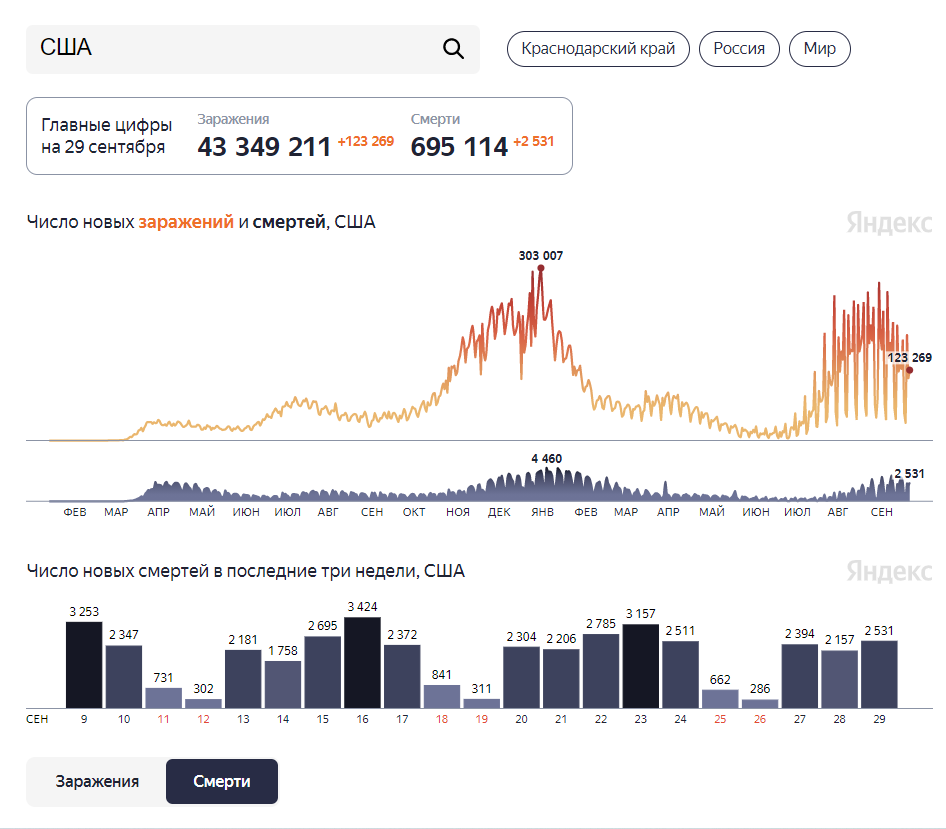The width and height of the screenshot is (946, 829).
Task: Select the Мир region chip
Action: (x=819, y=49)
